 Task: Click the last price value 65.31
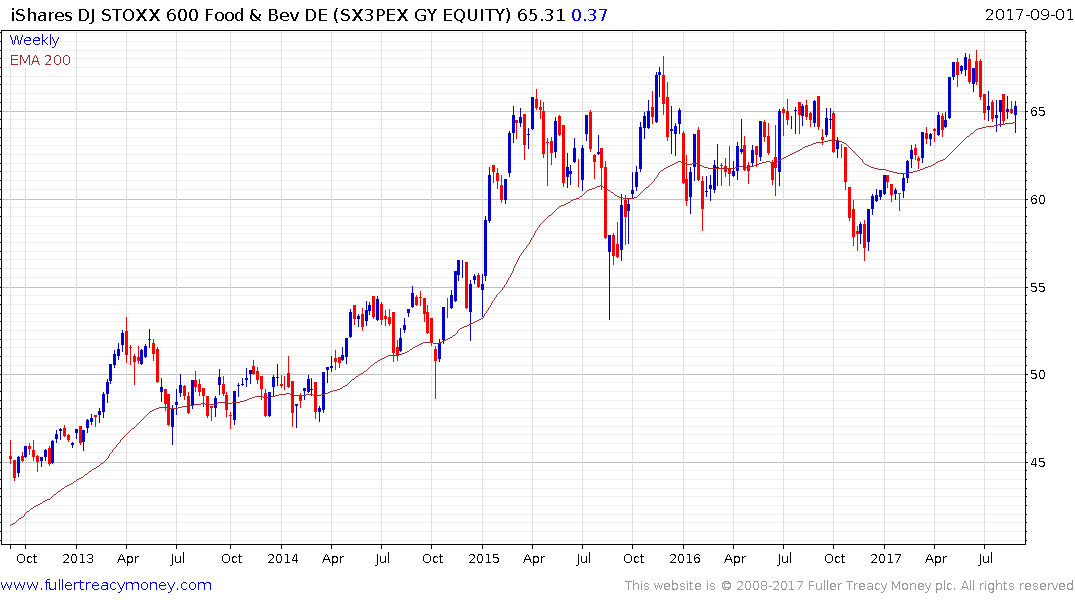[x=541, y=15]
